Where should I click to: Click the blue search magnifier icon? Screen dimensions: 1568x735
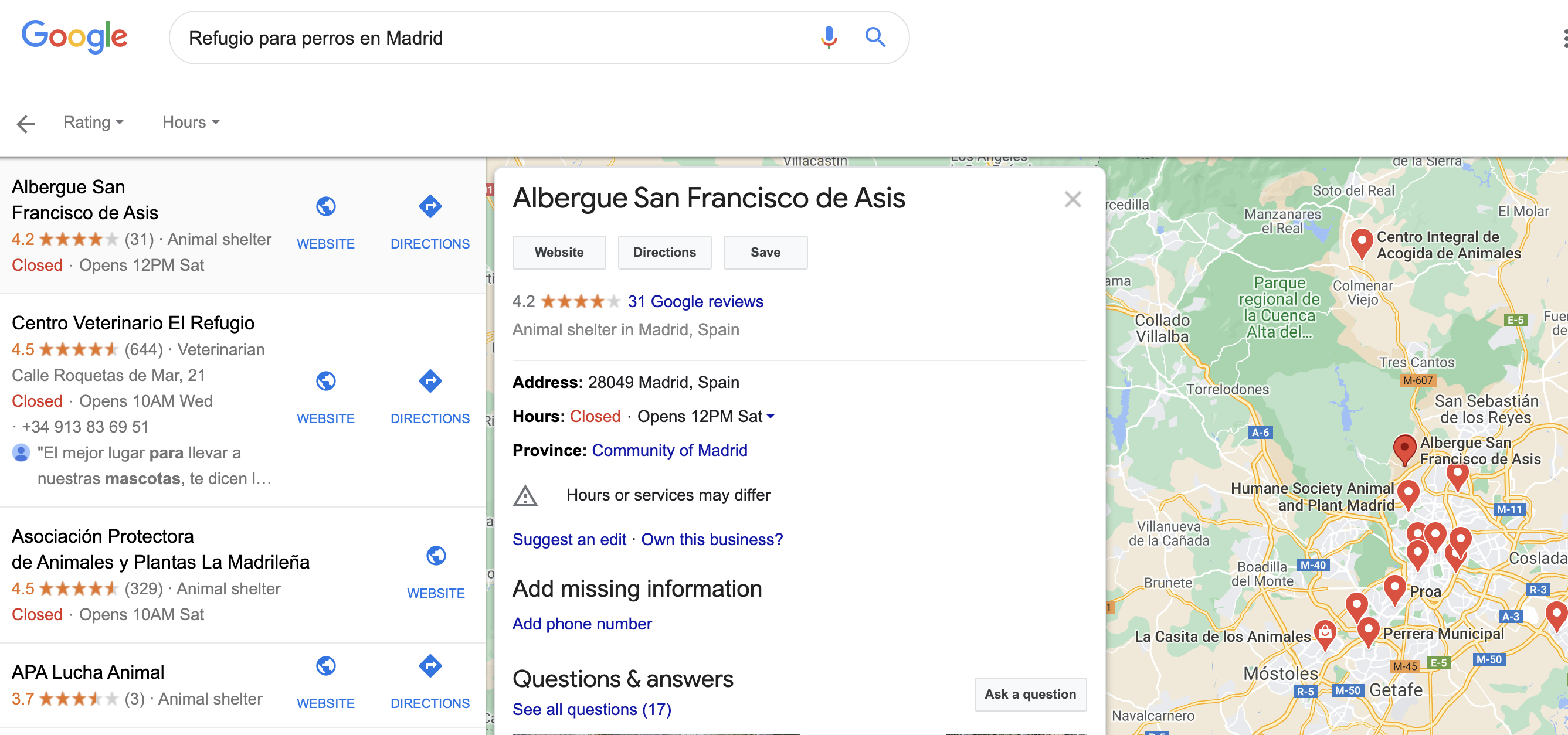coord(875,38)
